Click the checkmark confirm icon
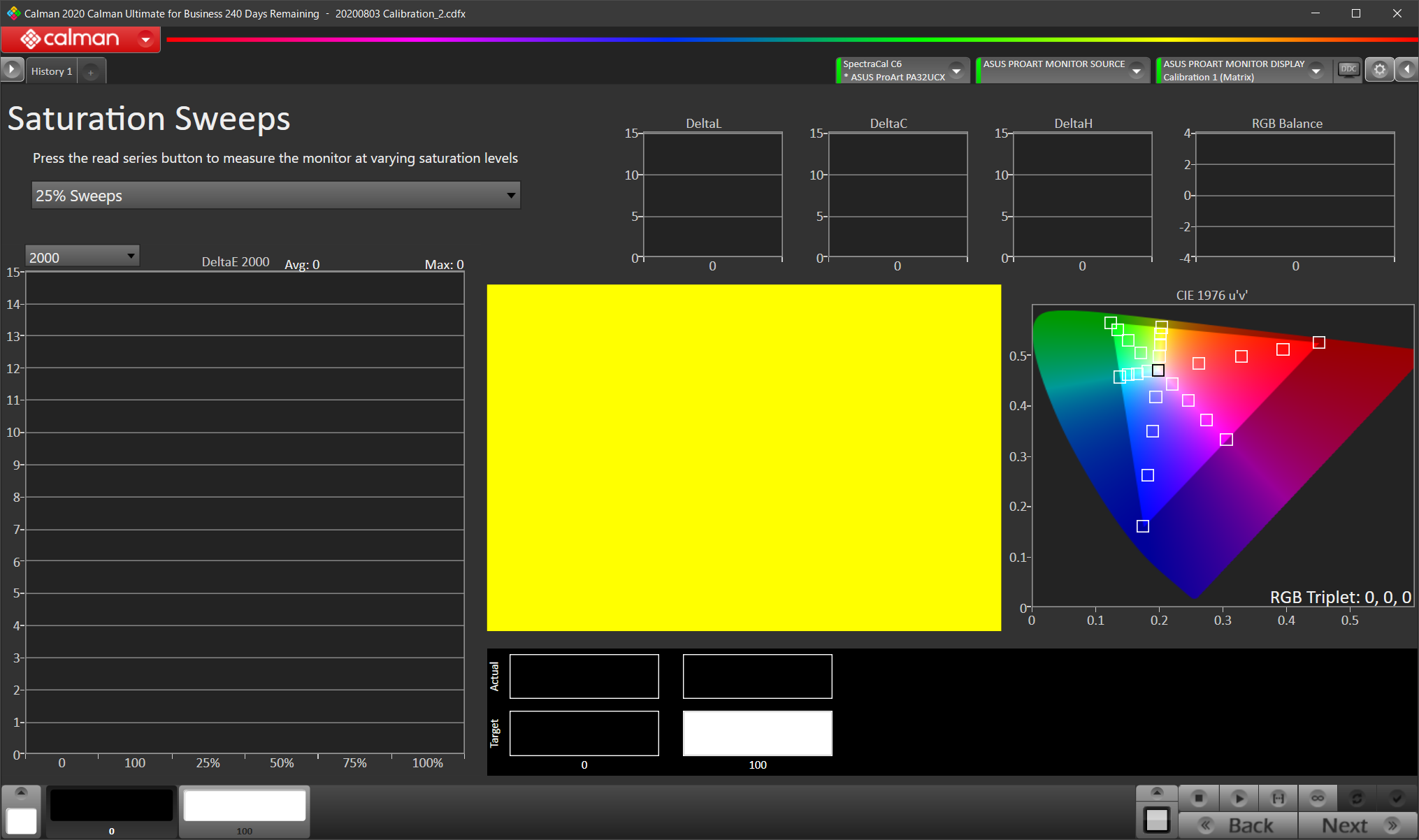The image size is (1419, 840). pyautogui.click(x=1397, y=797)
